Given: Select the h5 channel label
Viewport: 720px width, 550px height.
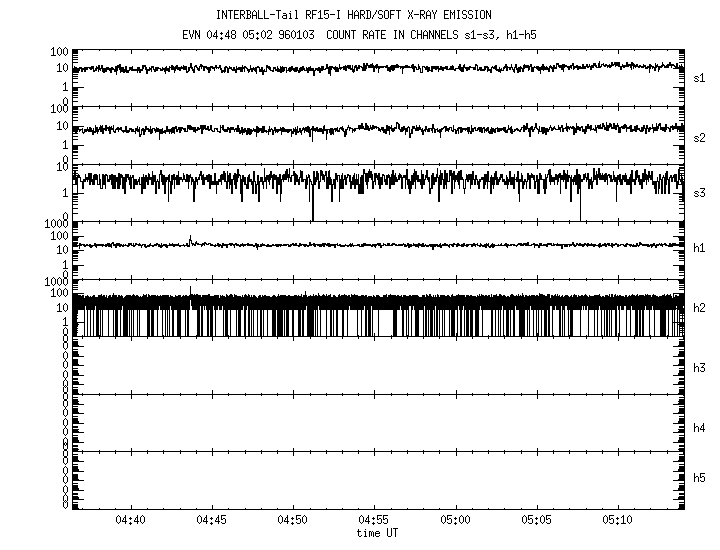Looking at the screenshot, I should click(x=699, y=478).
